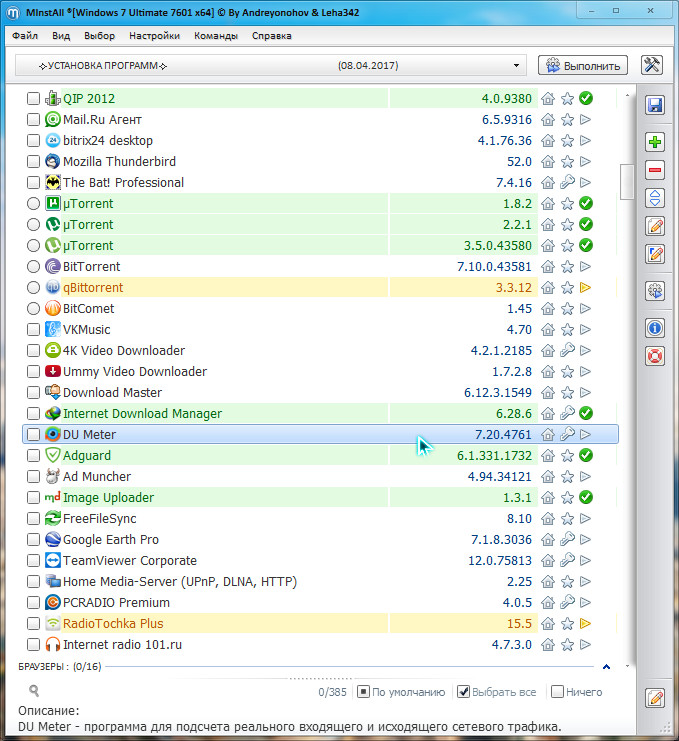Click the settings gear icon in sidebar

click(x=654, y=291)
